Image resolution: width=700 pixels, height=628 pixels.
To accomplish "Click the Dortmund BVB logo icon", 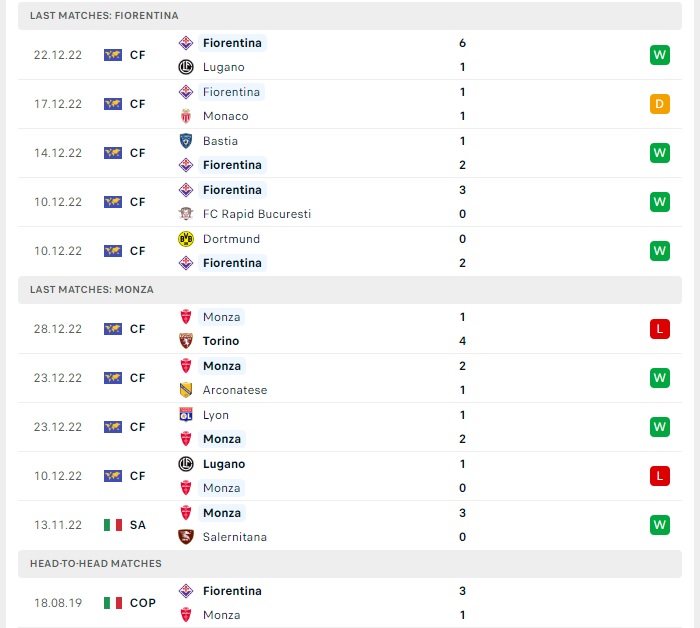I will coord(186,239).
